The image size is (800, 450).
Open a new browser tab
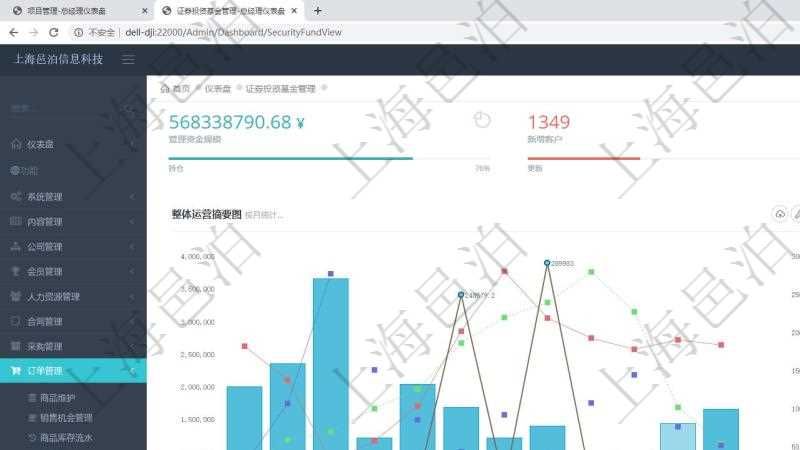[318, 11]
